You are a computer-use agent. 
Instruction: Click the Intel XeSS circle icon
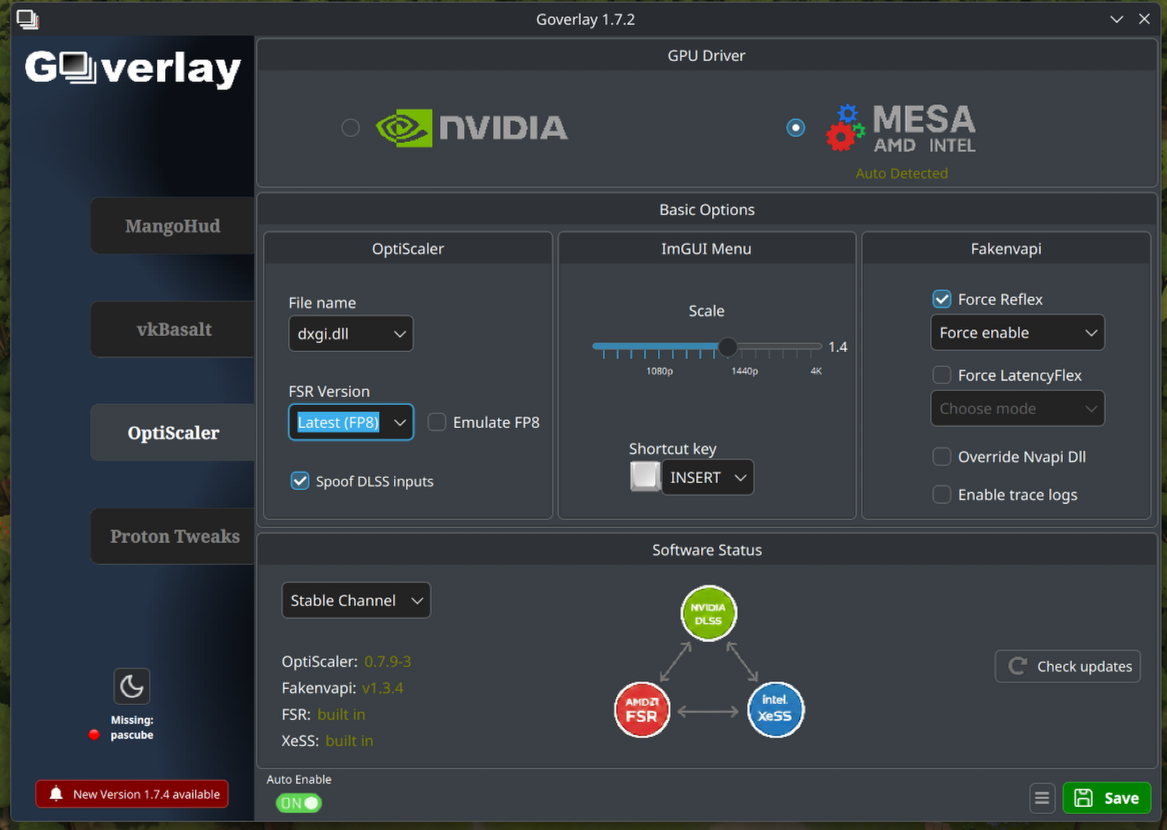(776, 709)
